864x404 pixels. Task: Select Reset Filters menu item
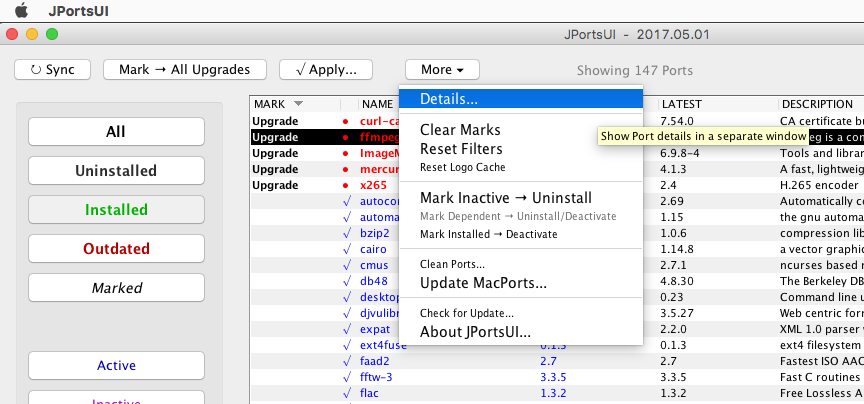pos(461,149)
